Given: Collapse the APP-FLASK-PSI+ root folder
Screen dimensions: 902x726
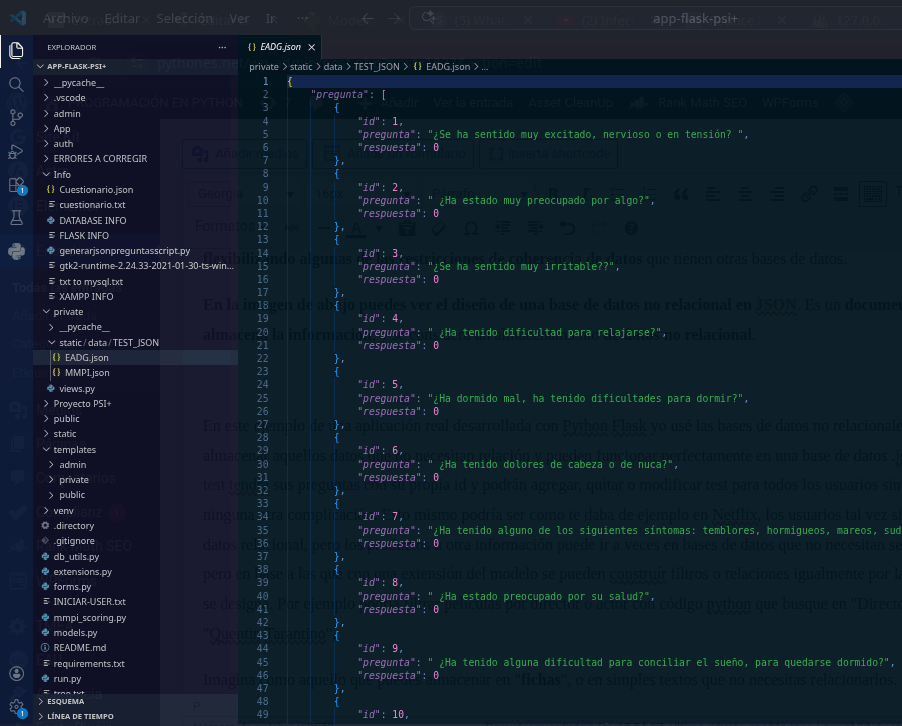Looking at the screenshot, I should pos(76,66).
